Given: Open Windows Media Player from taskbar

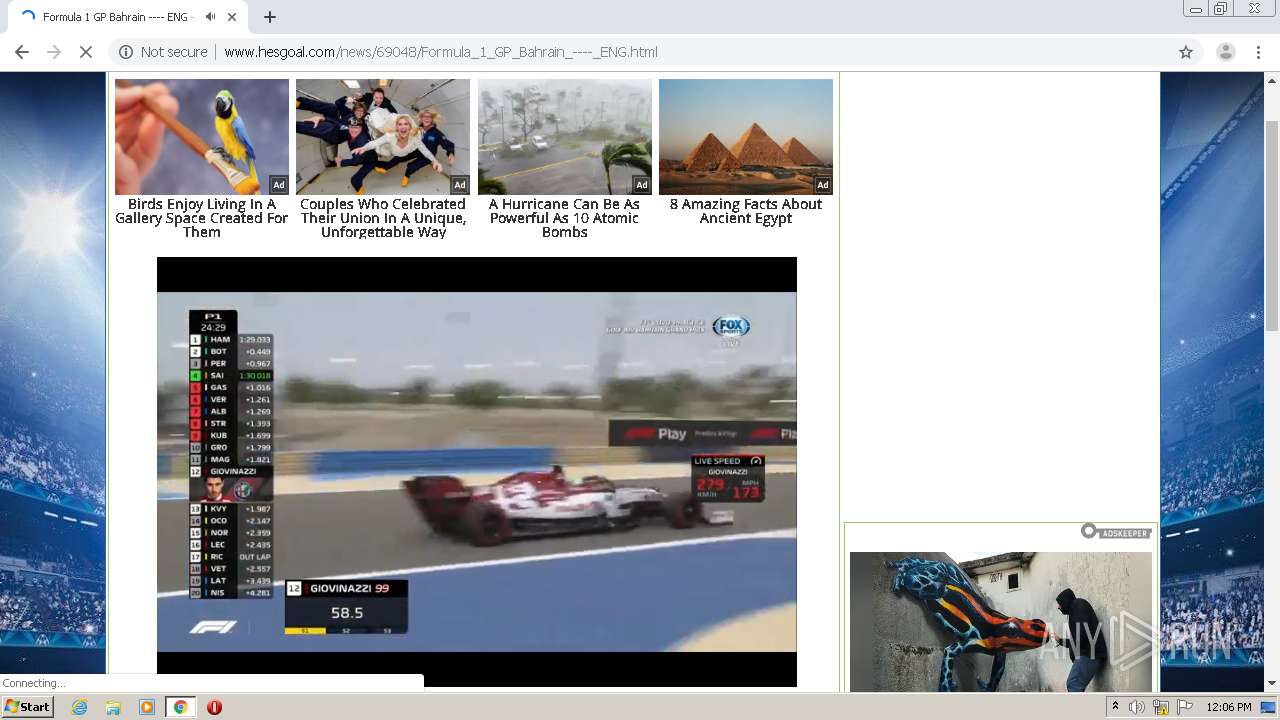Looking at the screenshot, I should click(x=147, y=707).
